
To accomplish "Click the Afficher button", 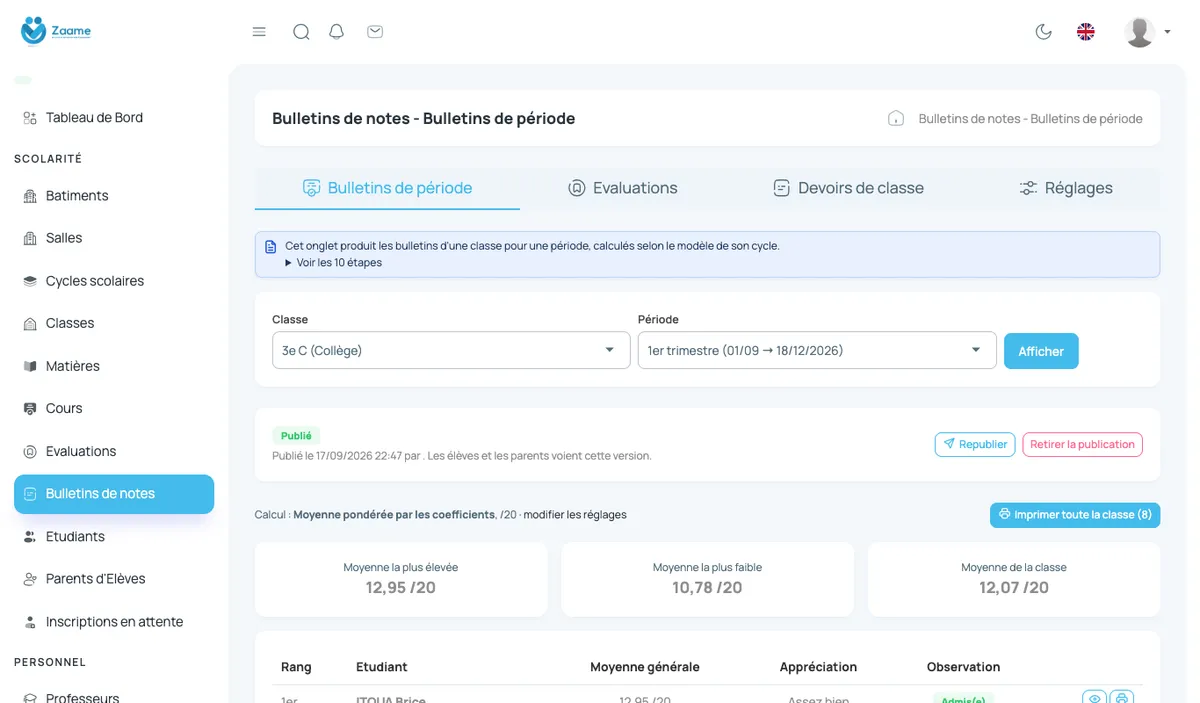I will tap(1041, 351).
